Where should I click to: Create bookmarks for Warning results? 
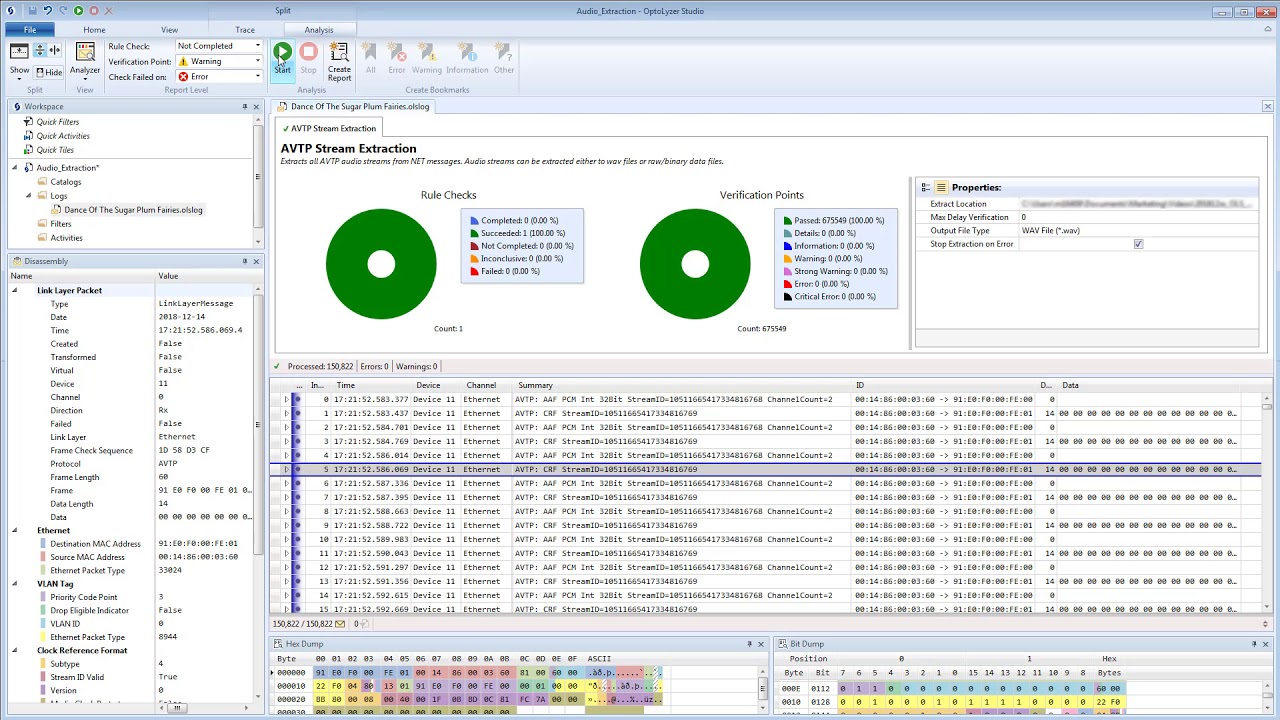pos(426,58)
